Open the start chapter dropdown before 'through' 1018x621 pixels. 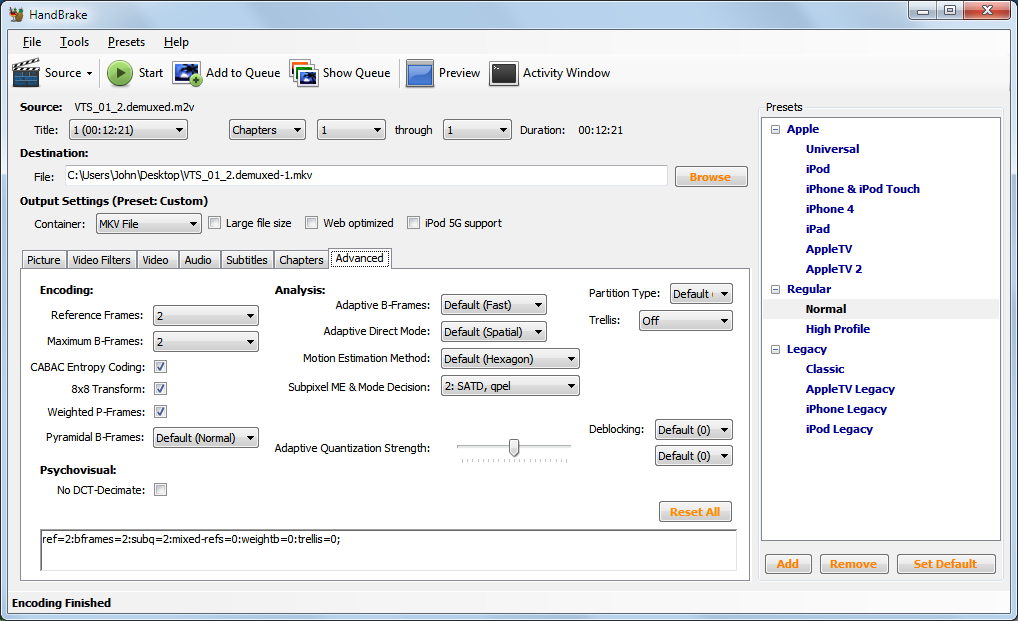(x=351, y=130)
